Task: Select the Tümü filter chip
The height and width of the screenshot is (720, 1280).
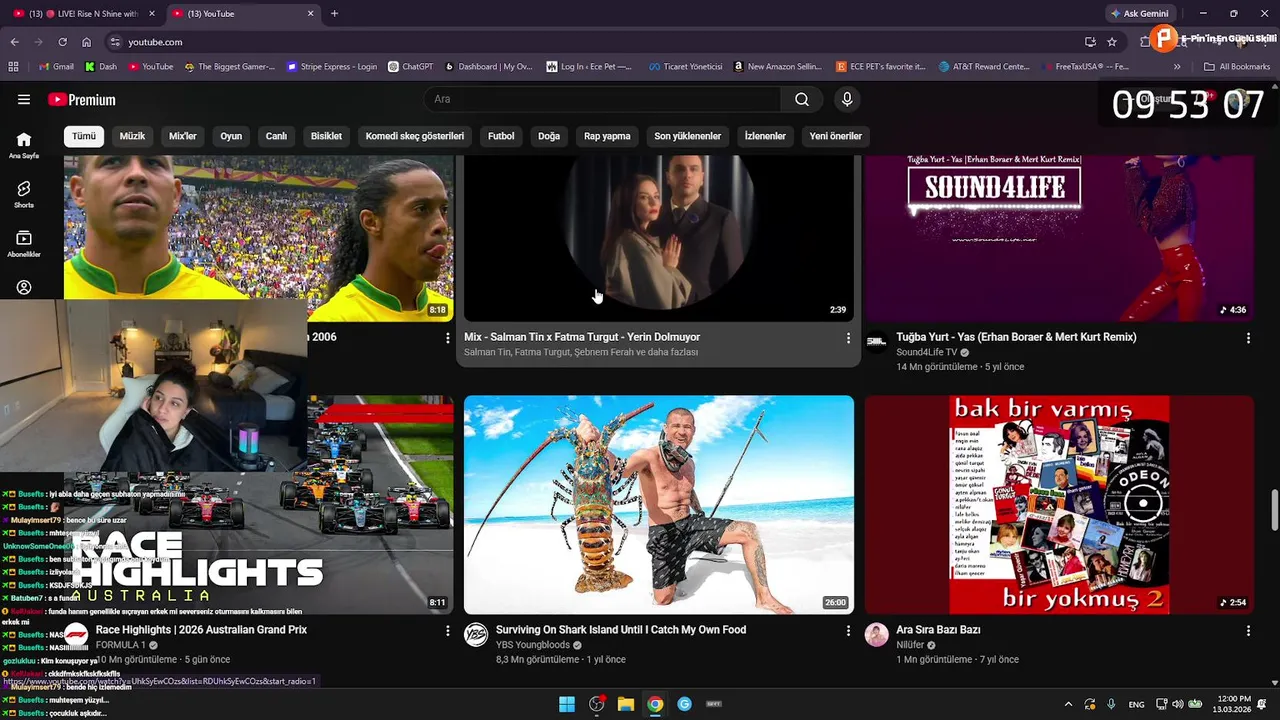Action: coord(84,136)
